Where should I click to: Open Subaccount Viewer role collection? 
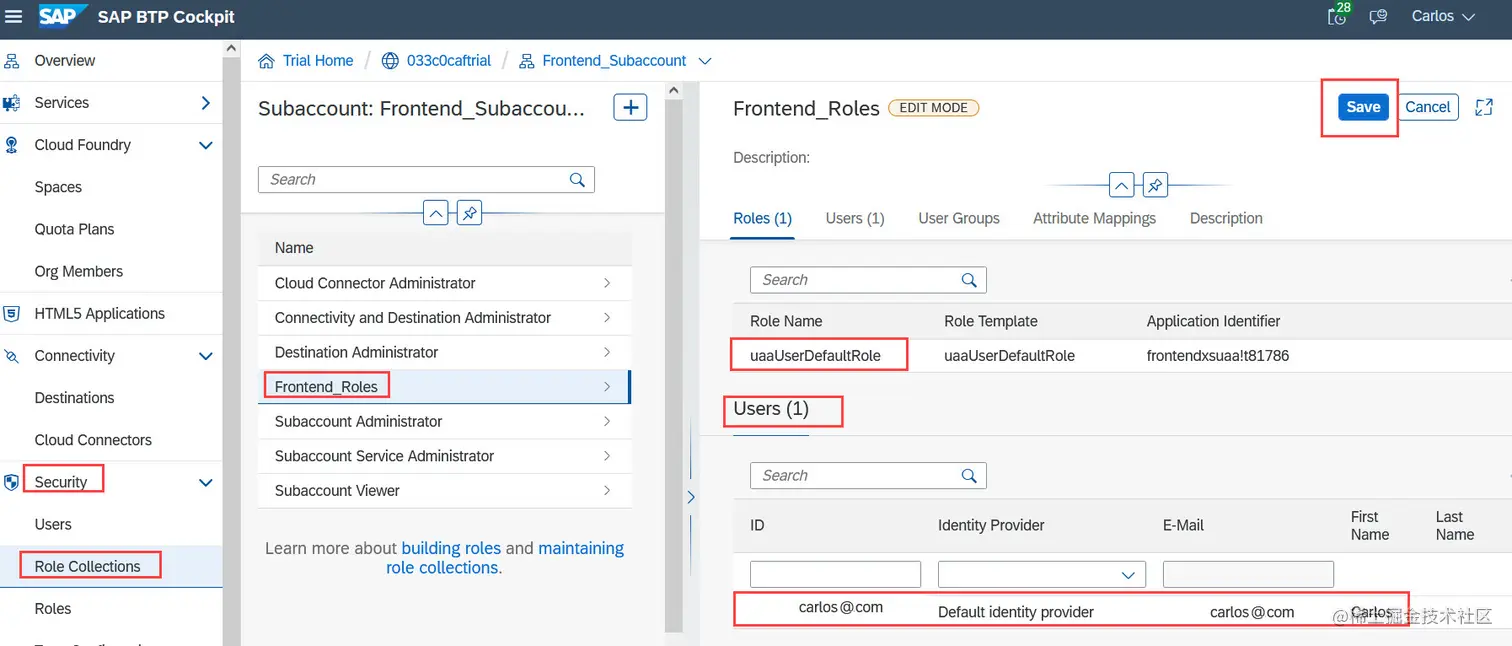(x=445, y=490)
